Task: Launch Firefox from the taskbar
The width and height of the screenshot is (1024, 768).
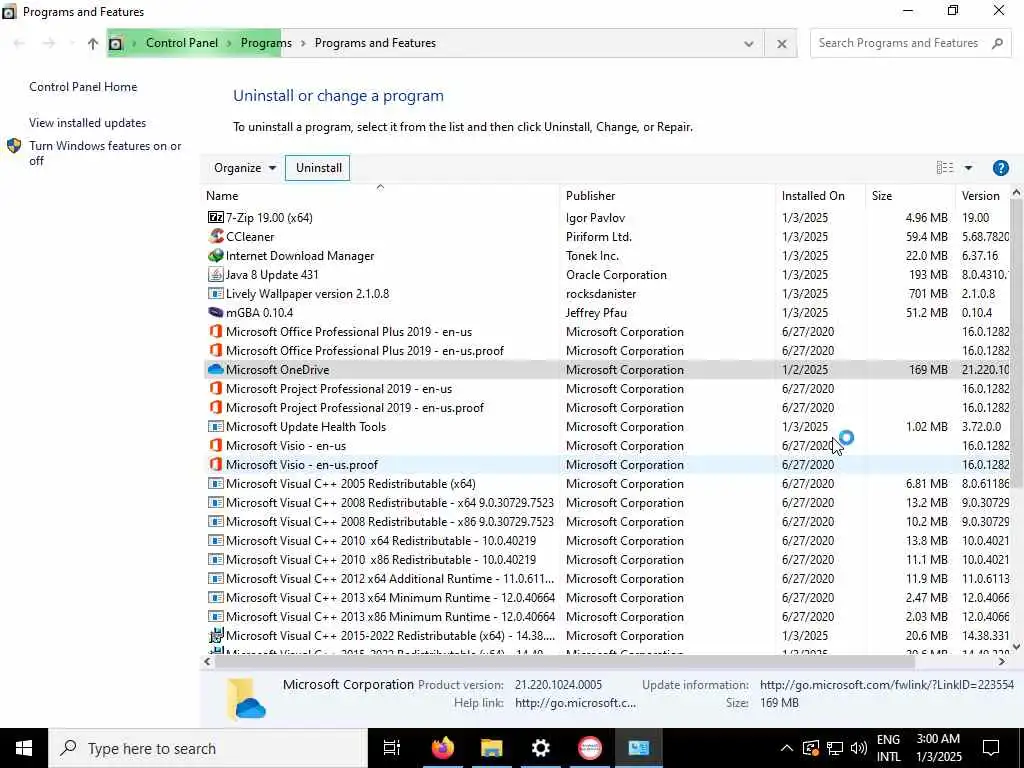Action: tap(442, 748)
